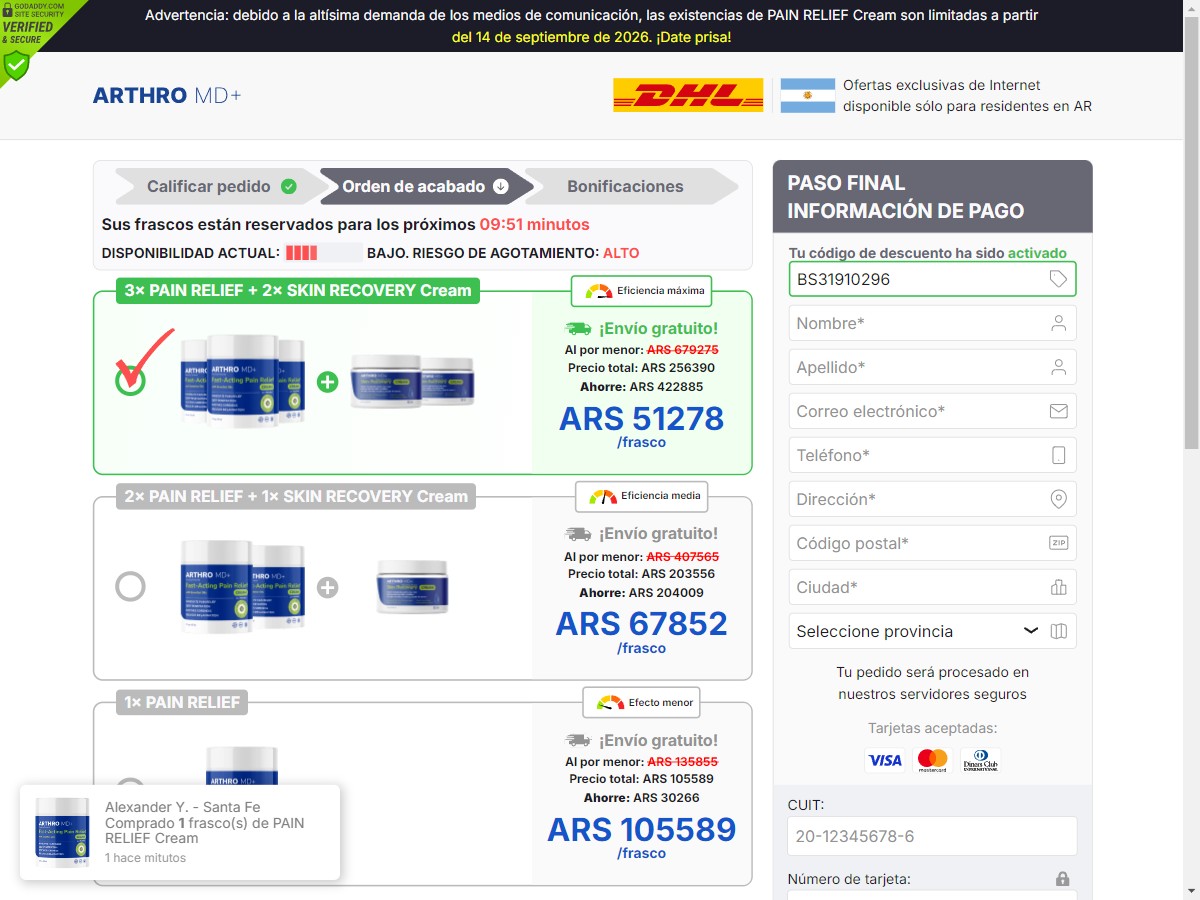The image size is (1200, 900).
Task: Click the red availability progress bar
Action: [x=323, y=253]
